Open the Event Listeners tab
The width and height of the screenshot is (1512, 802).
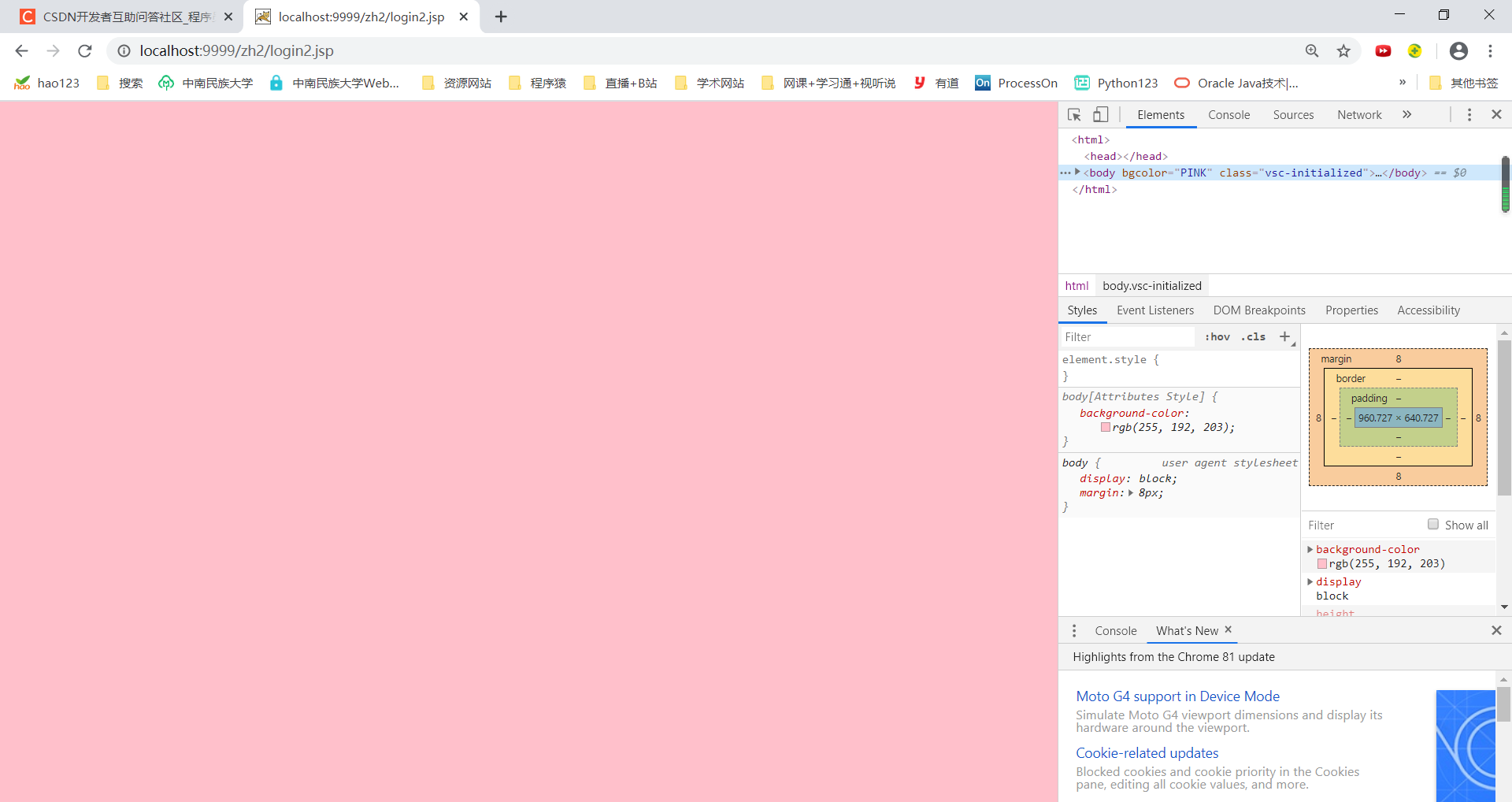[1155, 310]
